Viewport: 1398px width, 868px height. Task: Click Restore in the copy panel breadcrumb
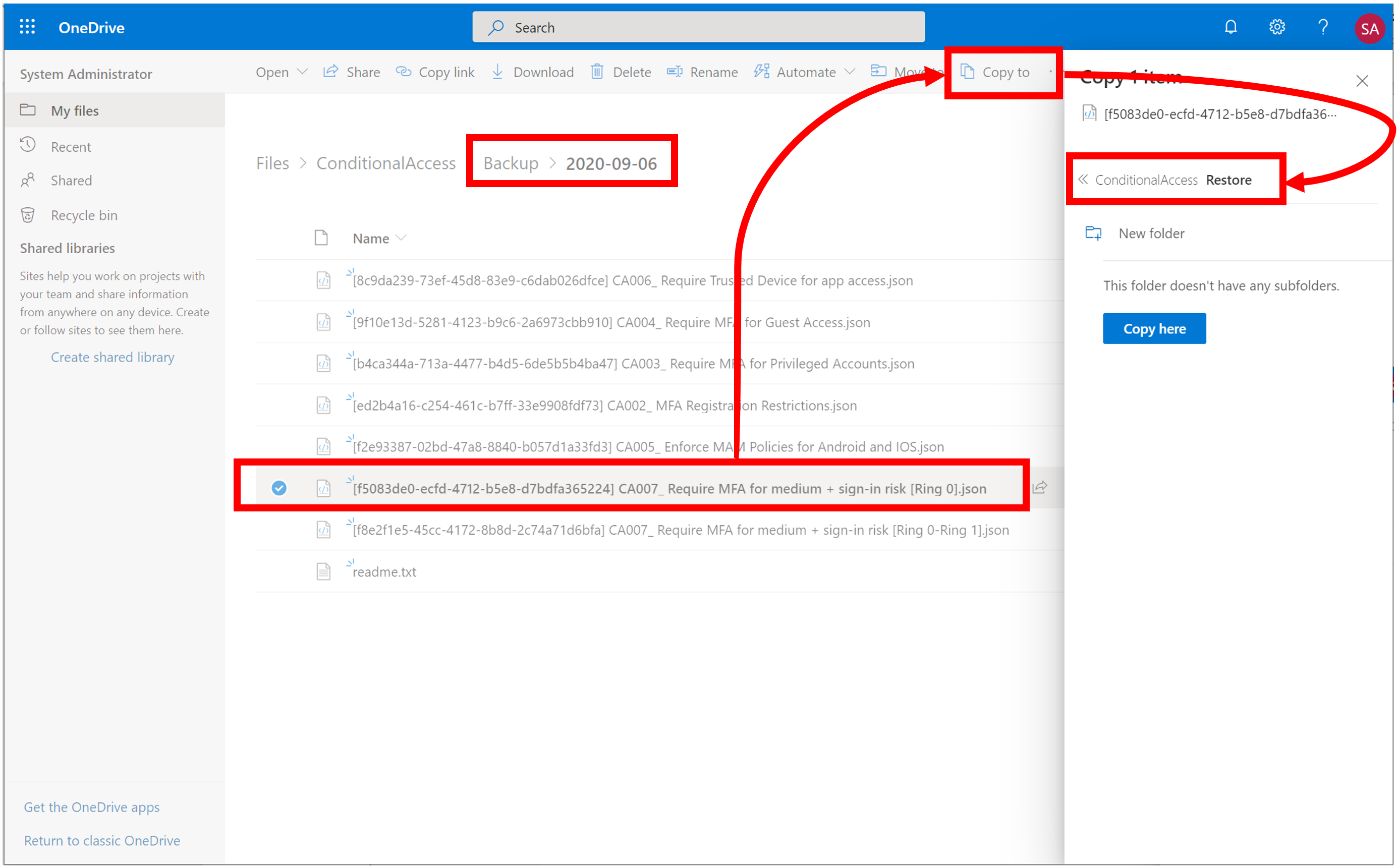click(1228, 180)
